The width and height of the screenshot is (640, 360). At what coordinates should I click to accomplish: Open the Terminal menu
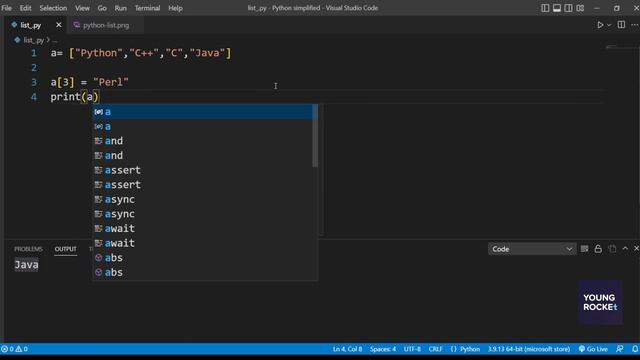pos(147,8)
